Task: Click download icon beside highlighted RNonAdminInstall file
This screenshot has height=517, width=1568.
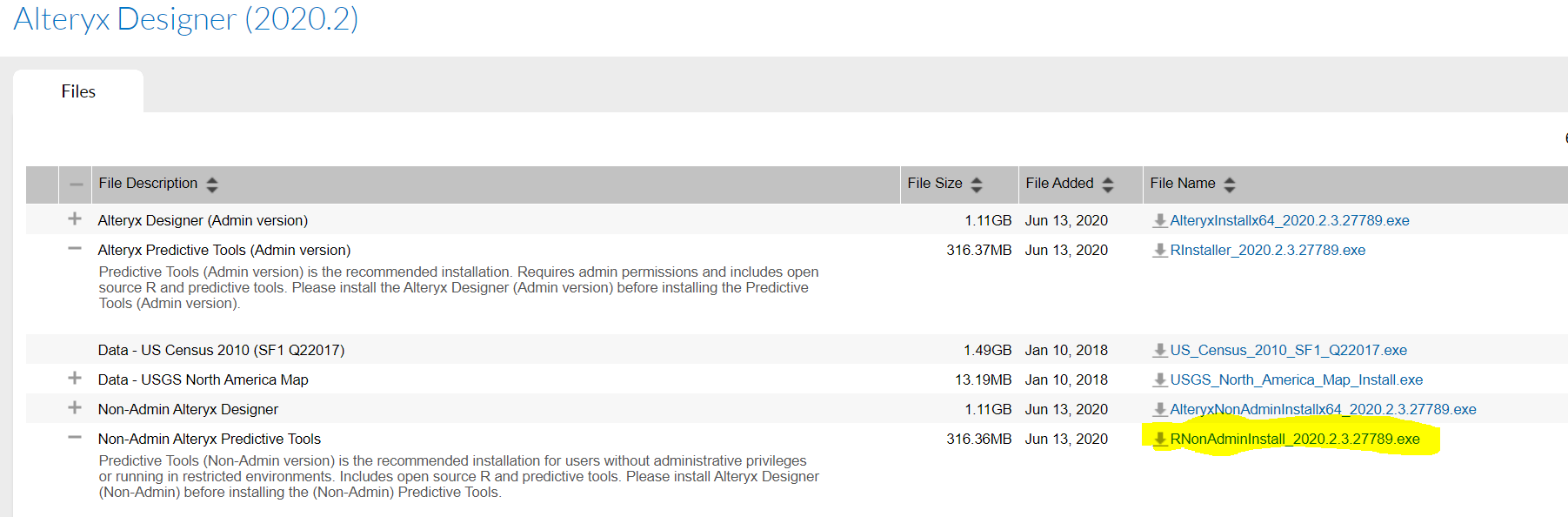Action: pos(1159,440)
